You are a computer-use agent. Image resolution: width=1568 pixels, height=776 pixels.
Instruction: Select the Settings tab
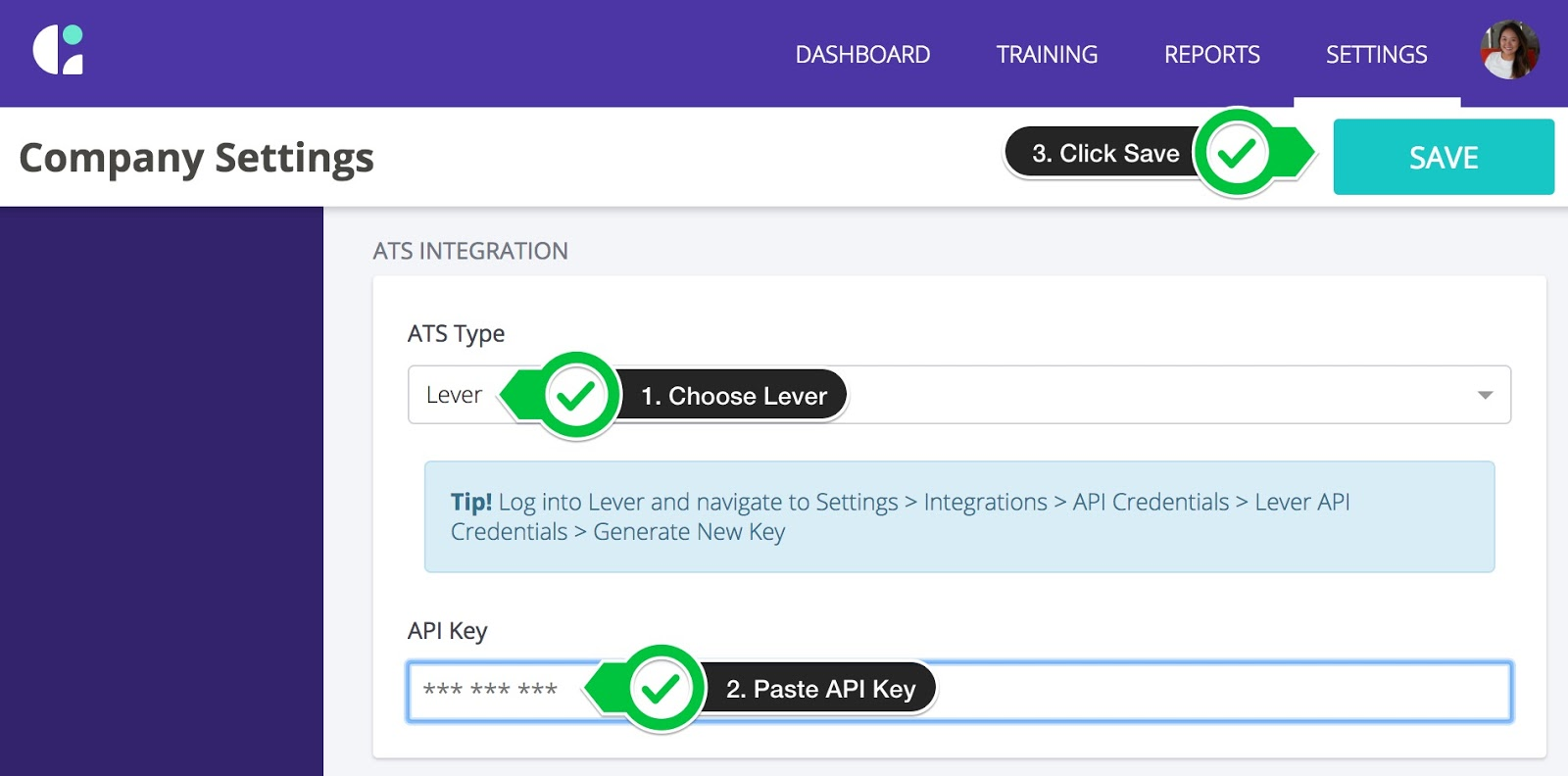(x=1376, y=55)
